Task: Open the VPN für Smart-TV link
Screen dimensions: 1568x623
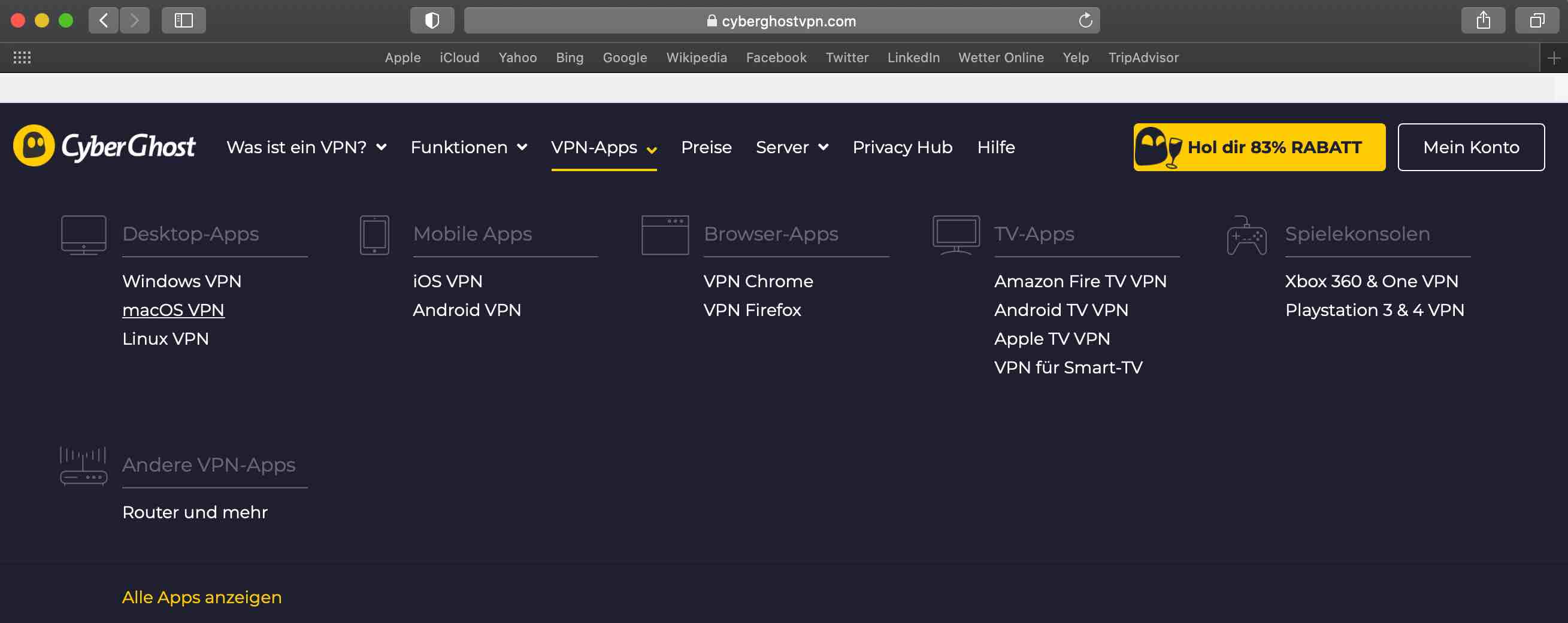Action: 1068,367
